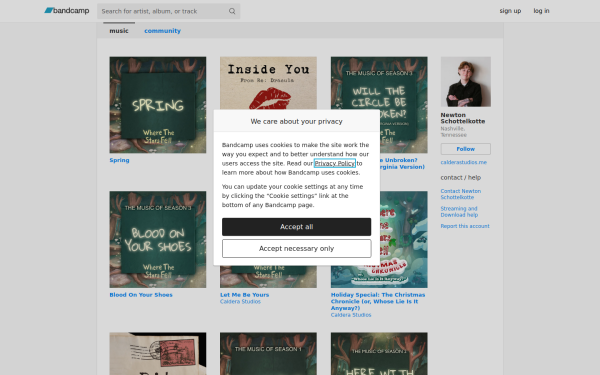Open the envelope artwork album cover
This screenshot has width=600, height=375.
tap(158, 354)
